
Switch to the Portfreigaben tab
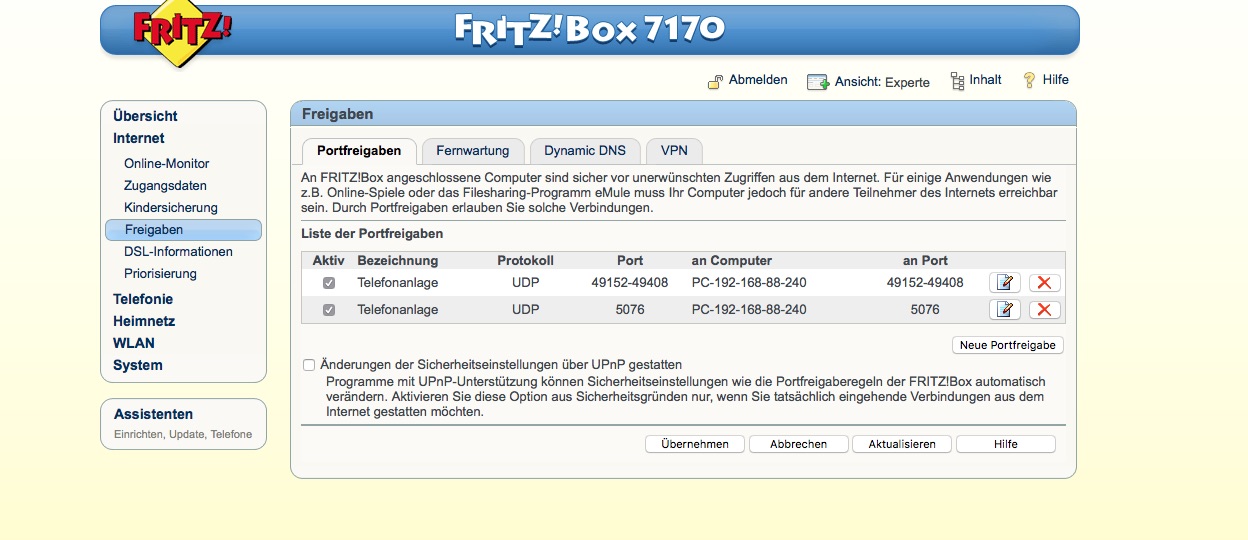pyautogui.click(x=359, y=151)
